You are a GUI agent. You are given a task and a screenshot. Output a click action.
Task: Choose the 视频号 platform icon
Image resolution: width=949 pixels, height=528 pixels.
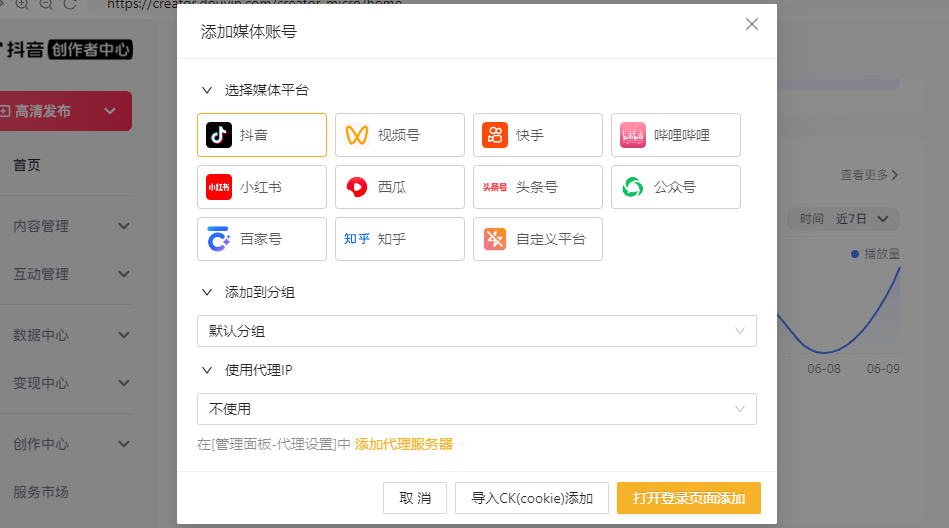357,135
